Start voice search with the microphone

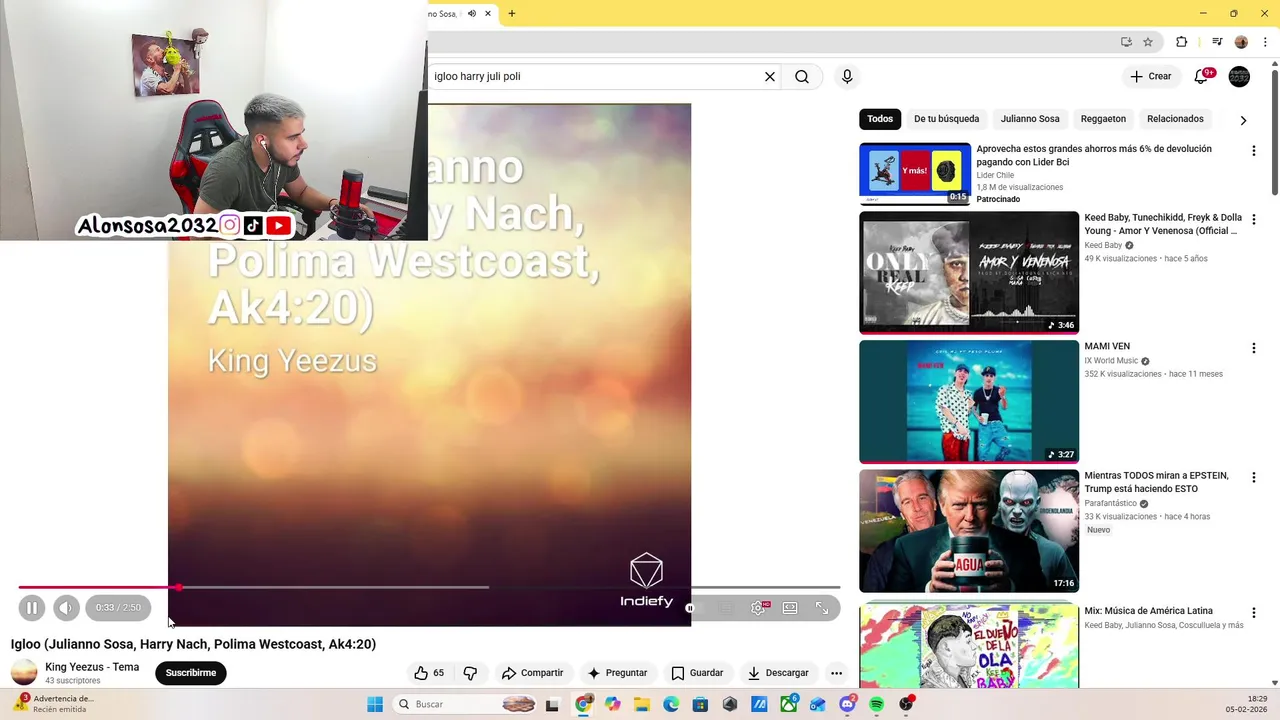[x=847, y=76]
